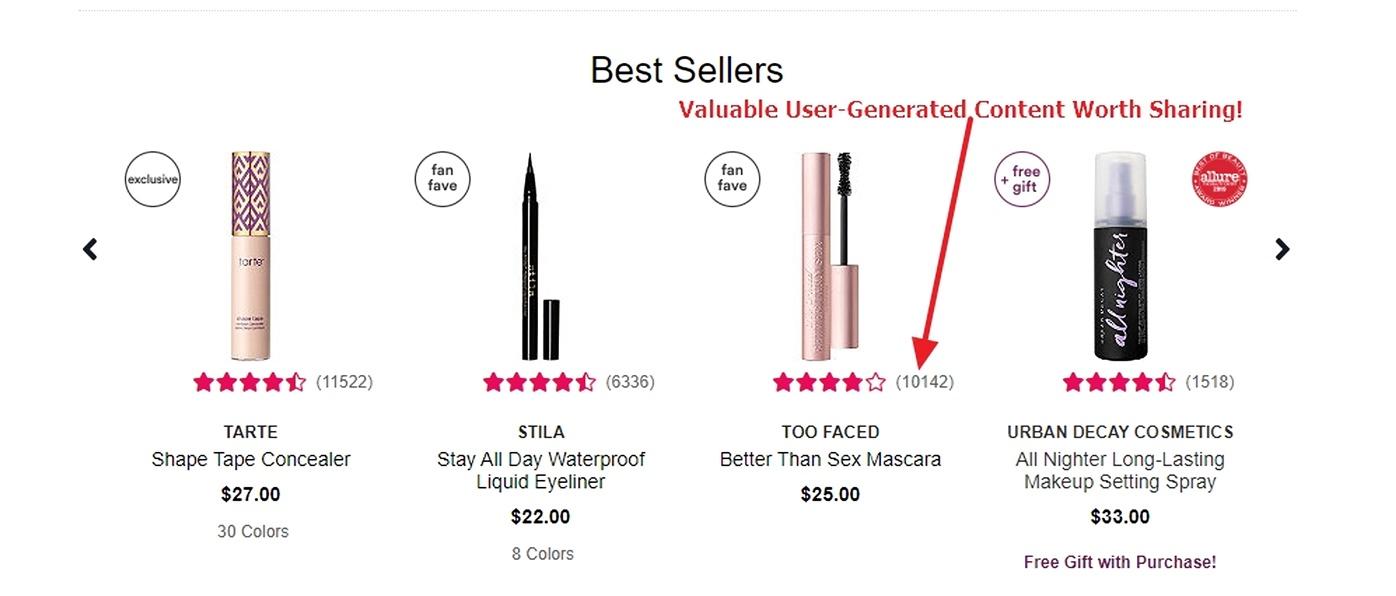Click the fan fave badge on Too Faced mascara

(732, 179)
